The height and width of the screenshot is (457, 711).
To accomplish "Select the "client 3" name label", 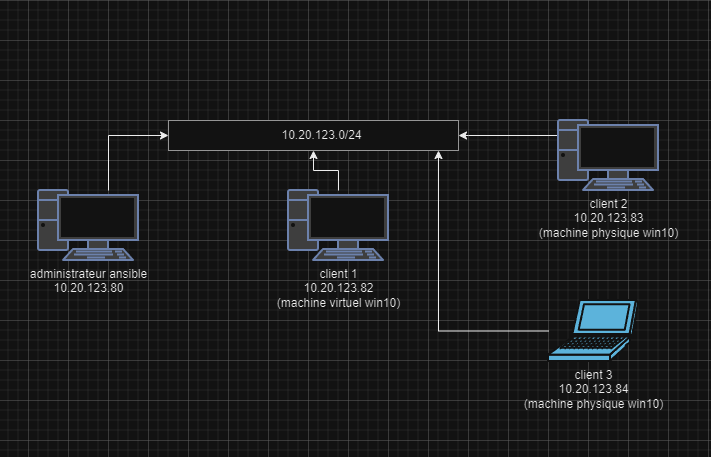I will click(593, 374).
